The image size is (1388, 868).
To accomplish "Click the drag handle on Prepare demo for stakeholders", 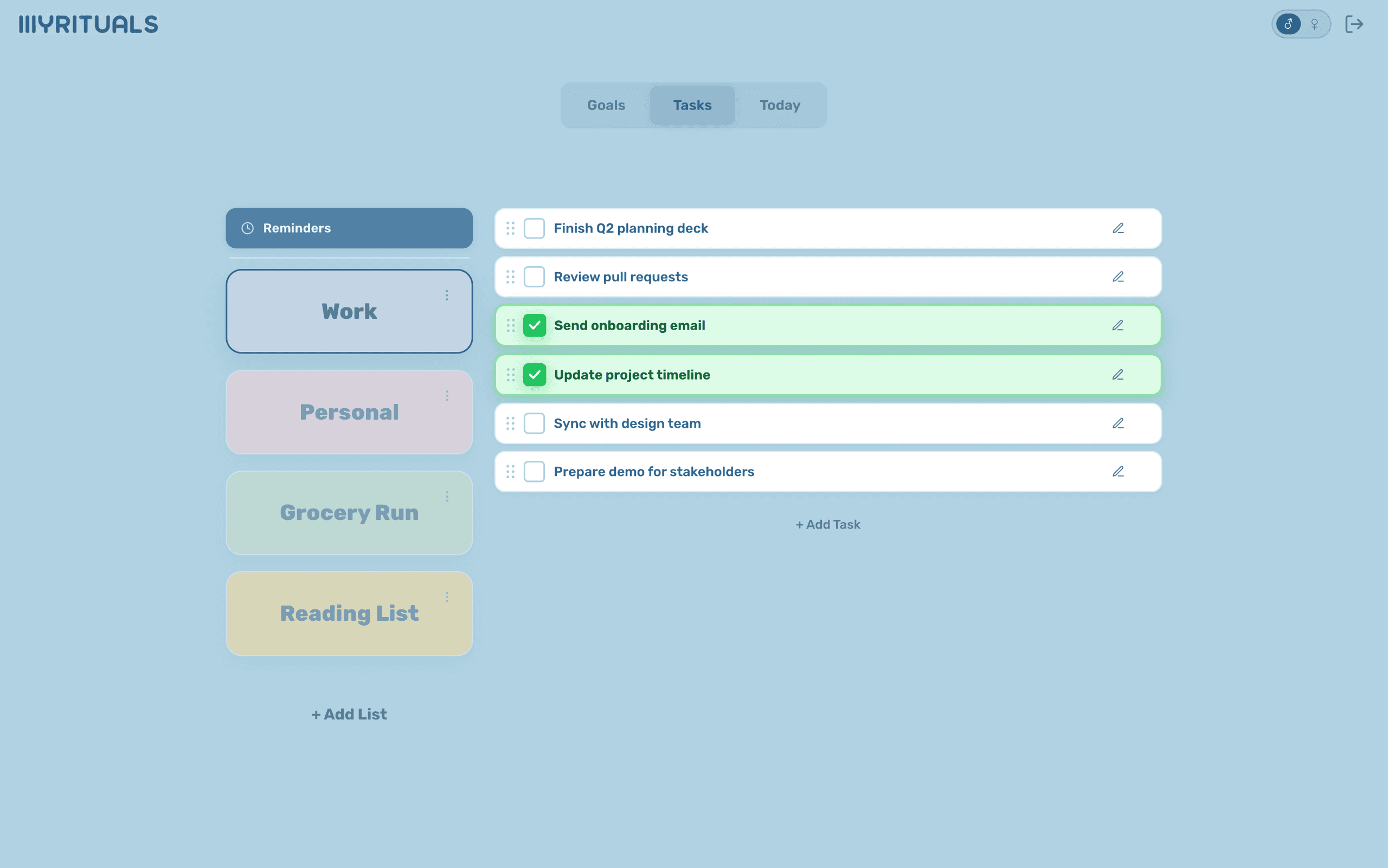I will pyautogui.click(x=511, y=471).
